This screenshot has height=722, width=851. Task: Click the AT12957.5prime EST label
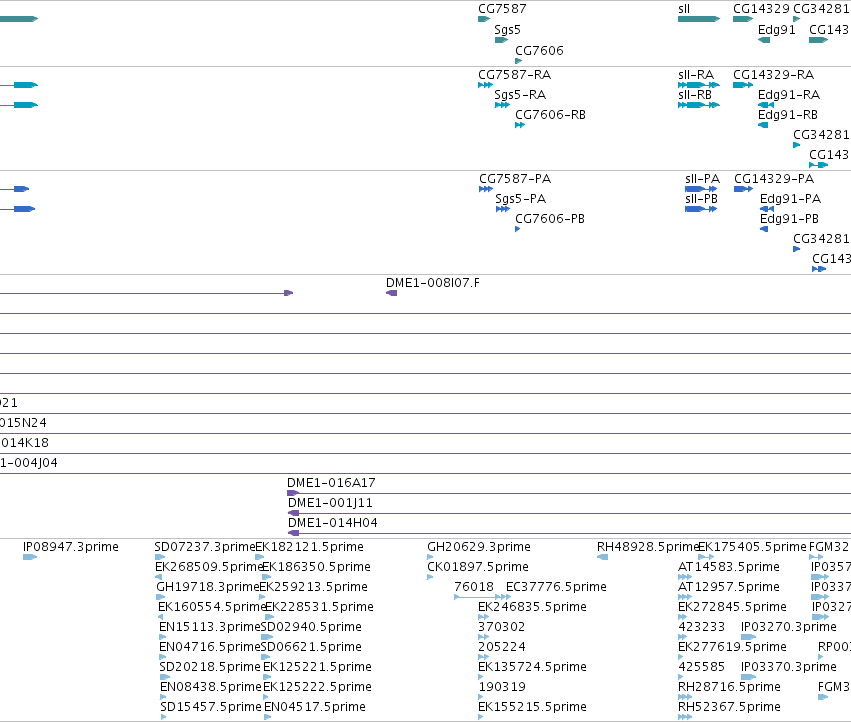coord(729,587)
